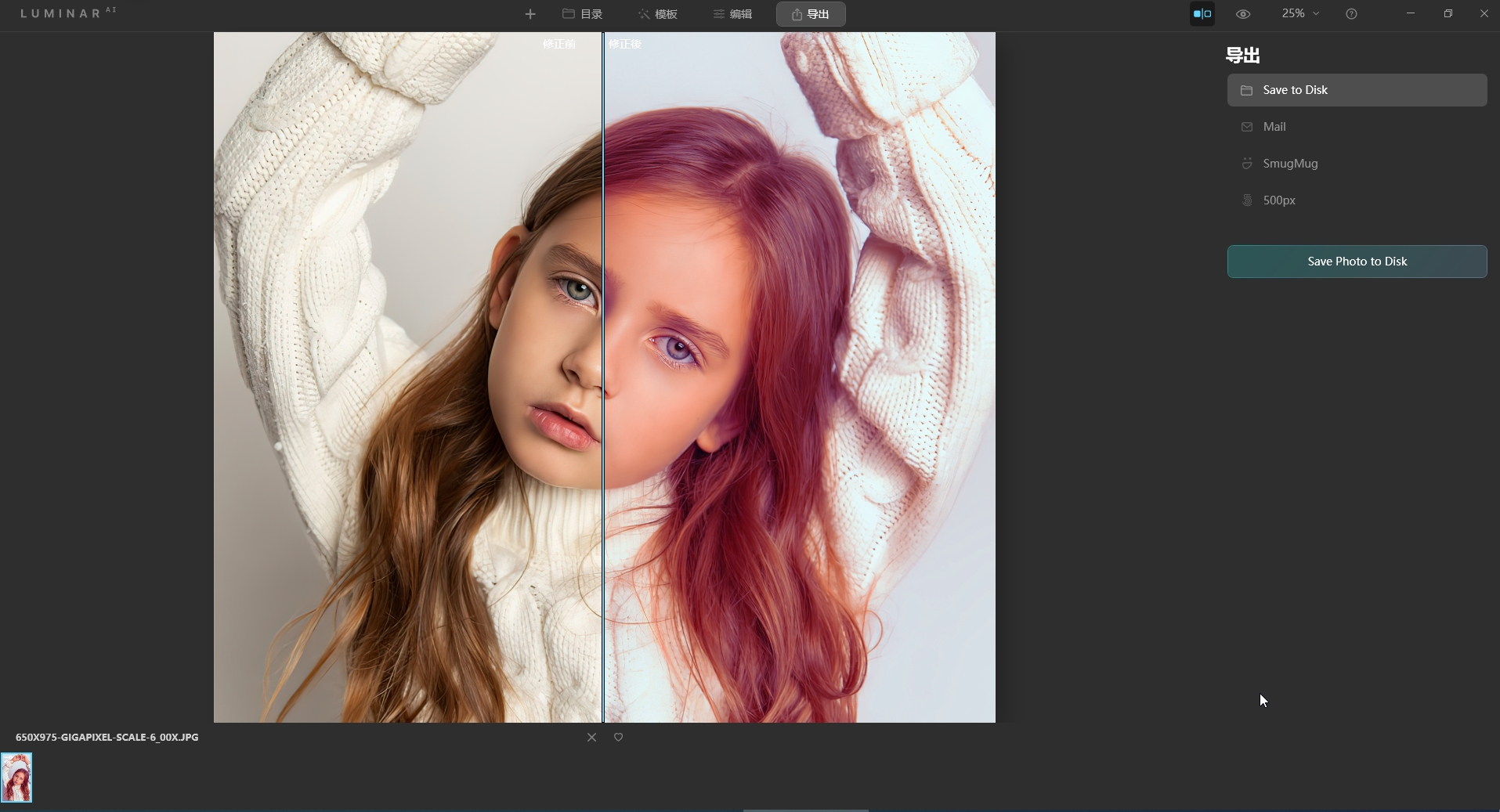Select the 导出 export tab
The image size is (1500, 812).
pos(811,14)
